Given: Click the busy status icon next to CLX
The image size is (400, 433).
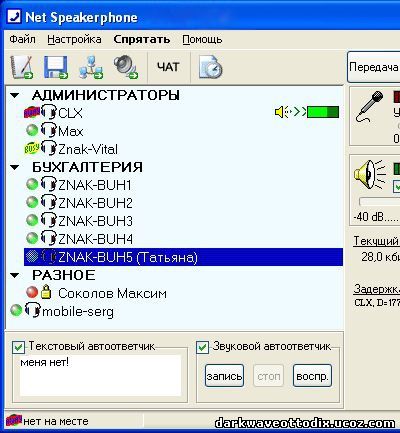Looking at the screenshot, I should pyautogui.click(x=32, y=112).
